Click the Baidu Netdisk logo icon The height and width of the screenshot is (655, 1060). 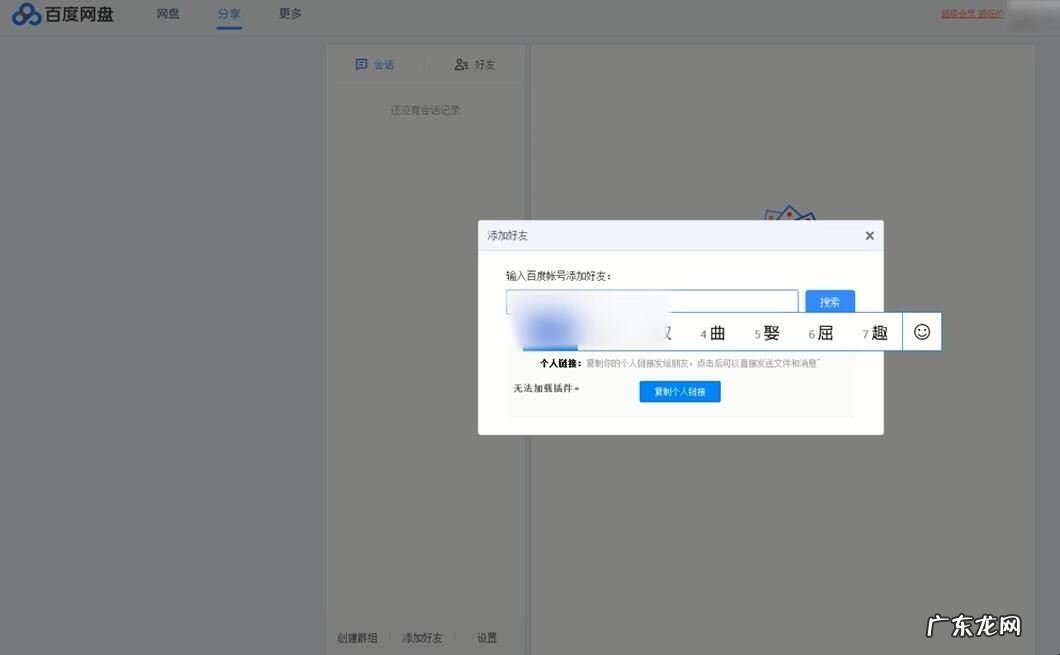tap(25, 14)
